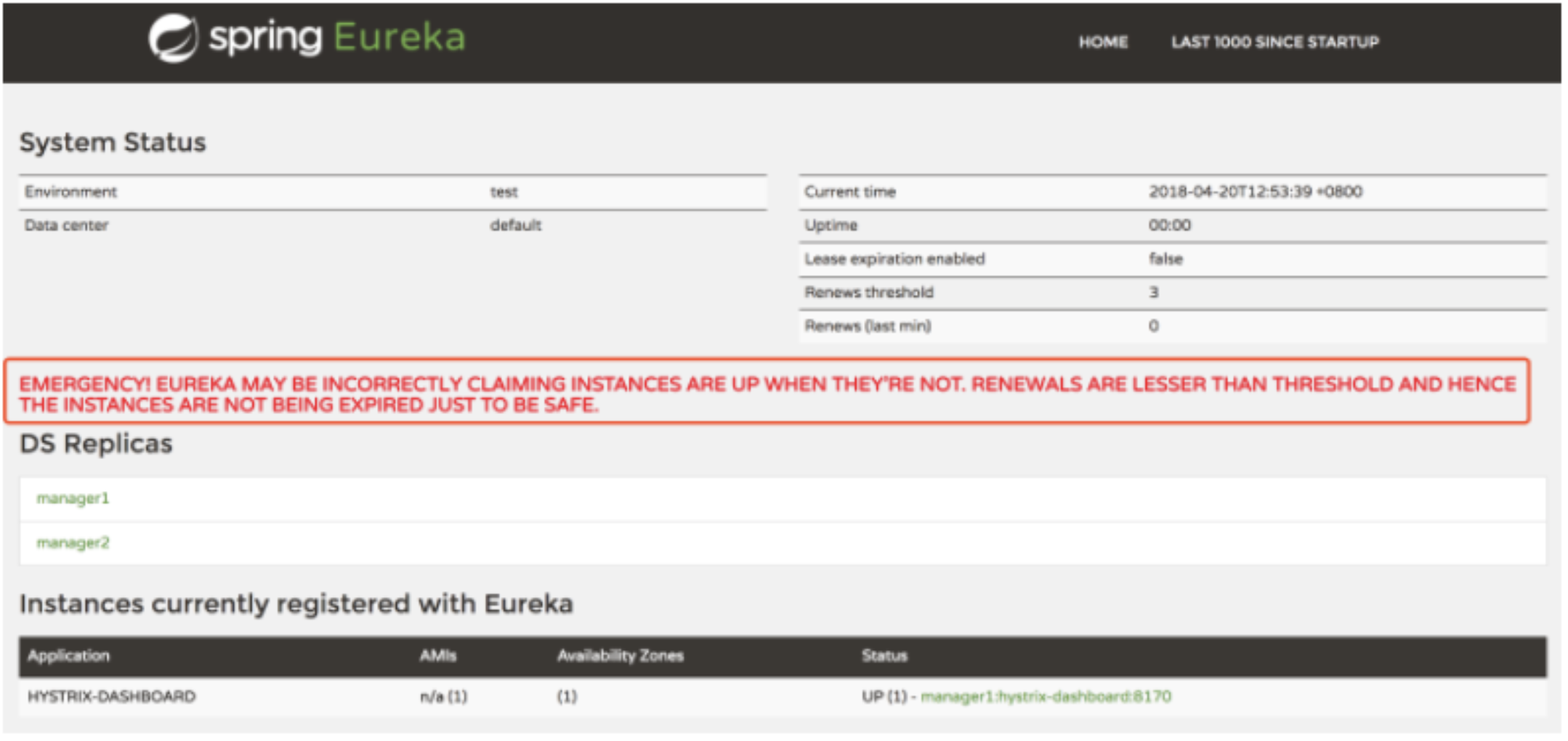Select the Data center label
This screenshot has width=1568, height=741.
pos(66,225)
